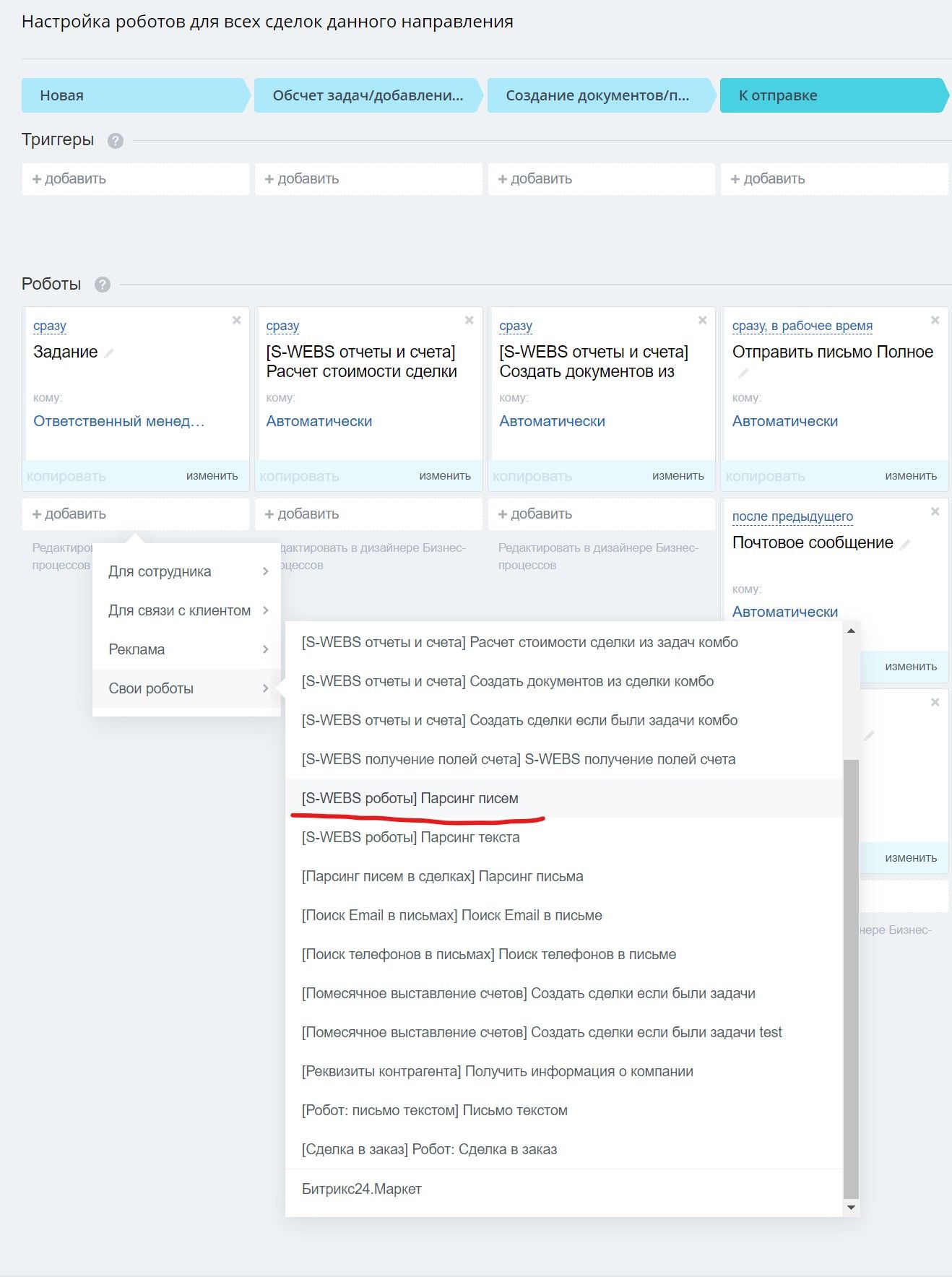952x1277 pixels.
Task: Choose Создать документов из сделки комбо
Action: [564, 681]
